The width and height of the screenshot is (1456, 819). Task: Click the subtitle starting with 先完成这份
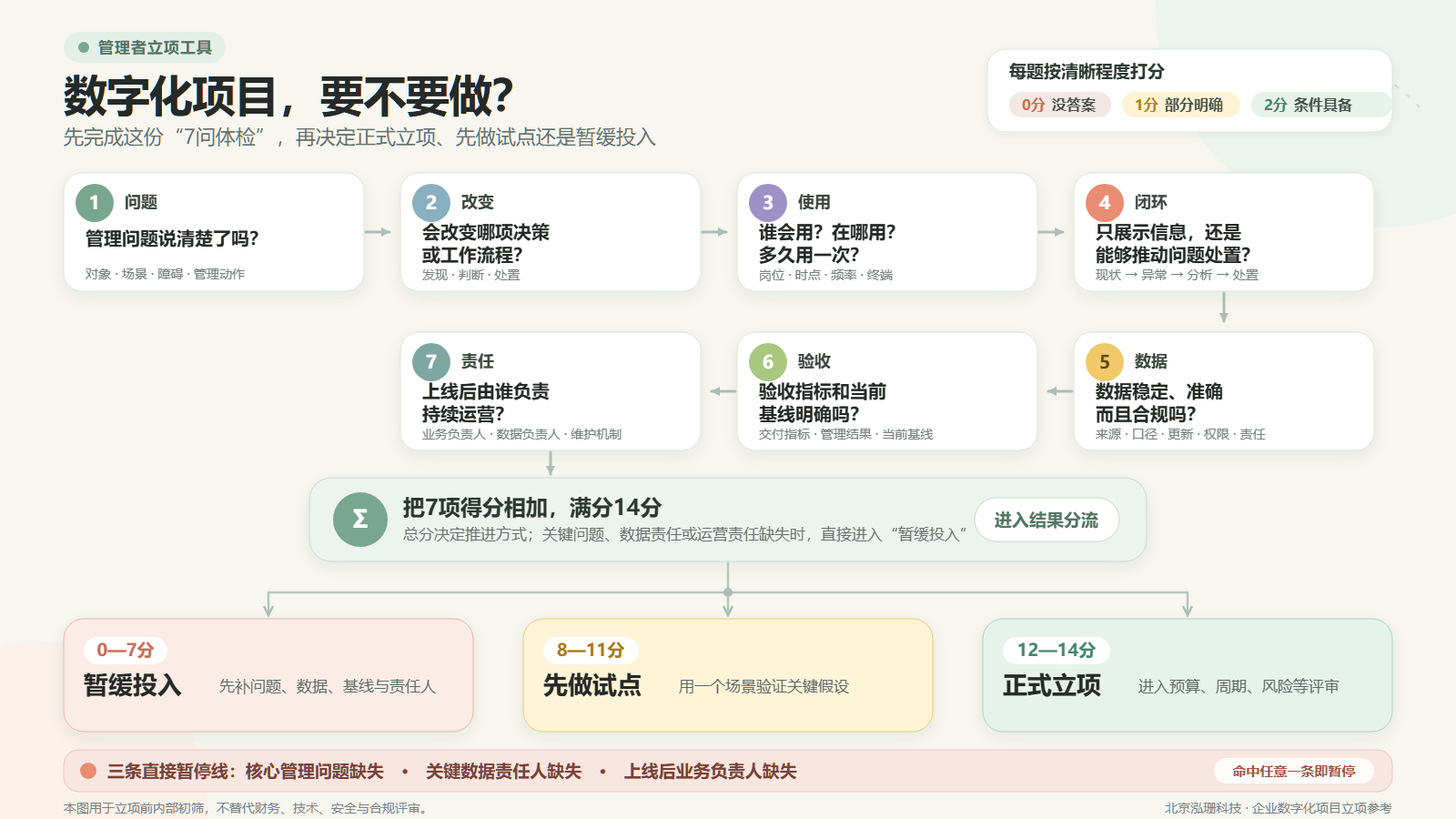click(x=359, y=137)
